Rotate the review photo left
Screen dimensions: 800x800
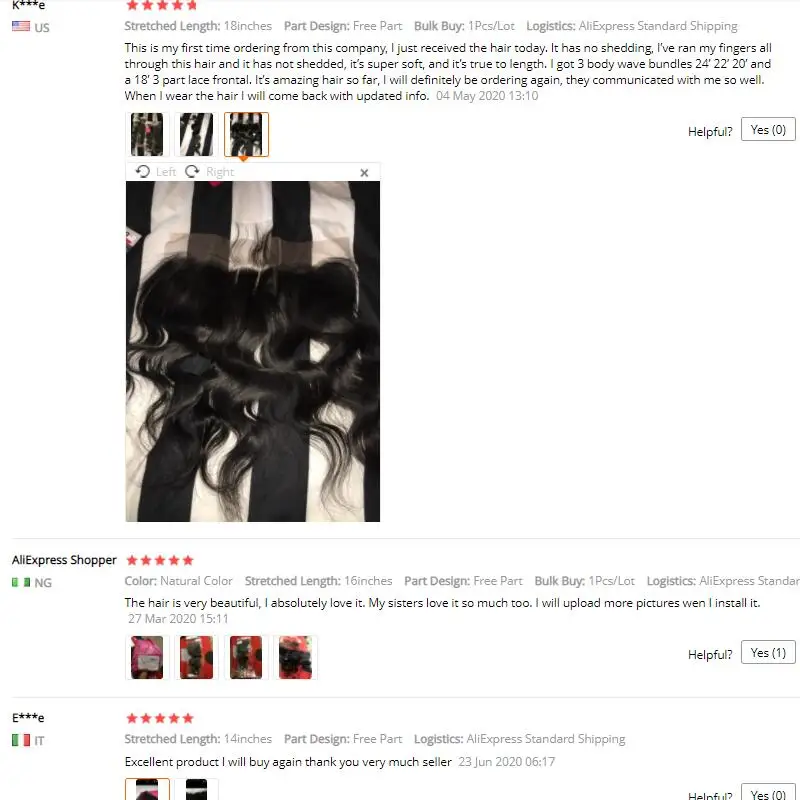156,172
